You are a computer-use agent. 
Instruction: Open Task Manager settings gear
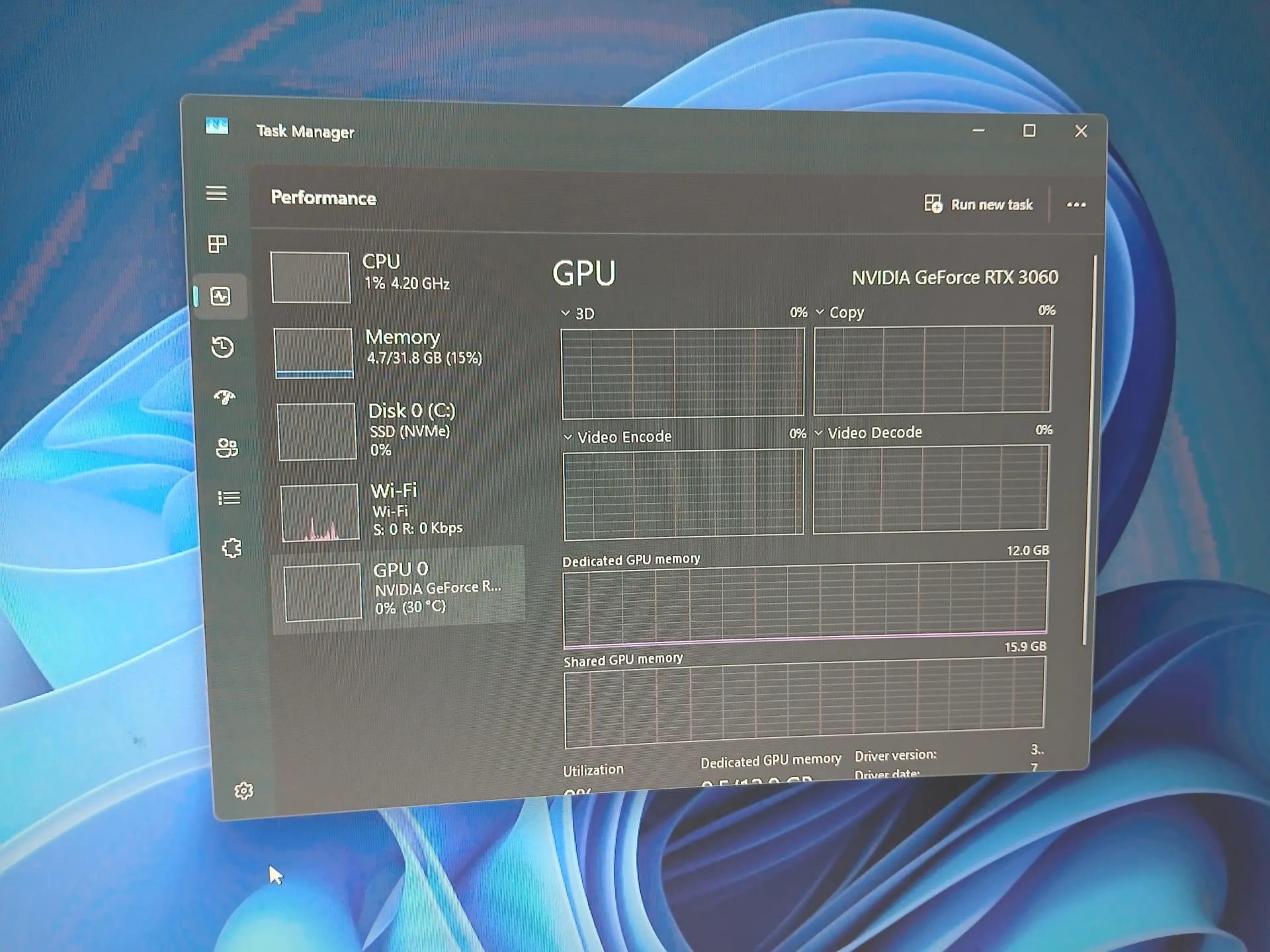click(244, 791)
